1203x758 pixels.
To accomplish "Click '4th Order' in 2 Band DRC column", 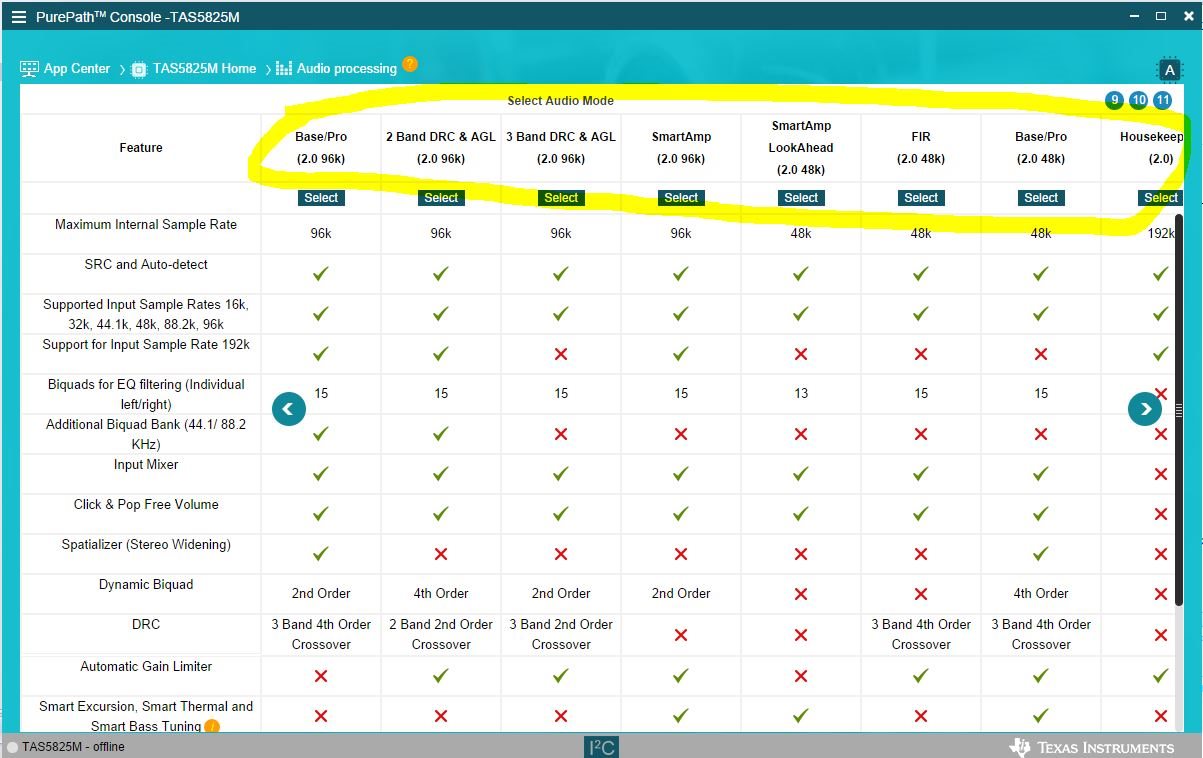I will 441,594.
